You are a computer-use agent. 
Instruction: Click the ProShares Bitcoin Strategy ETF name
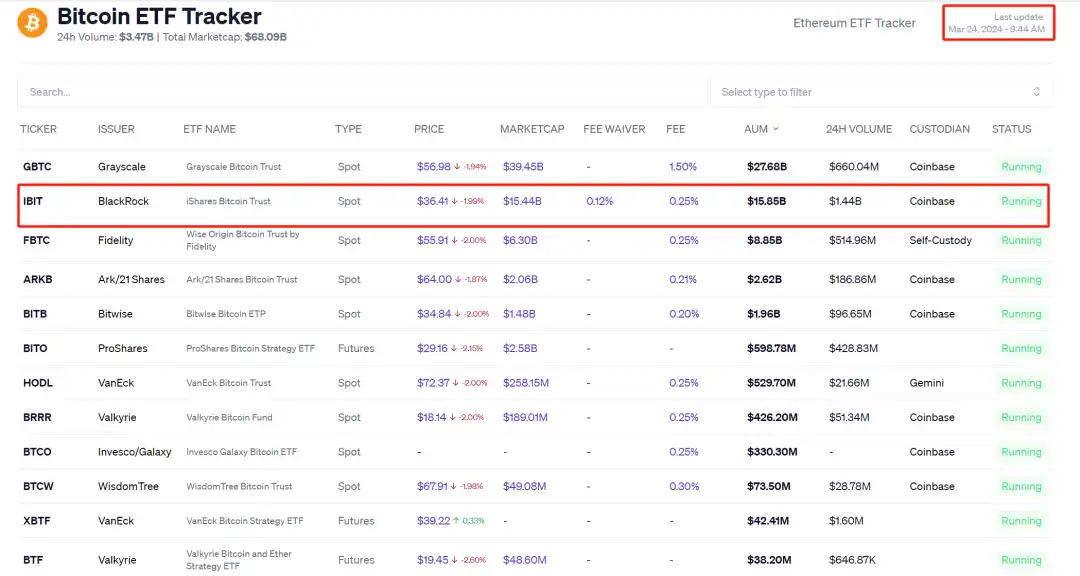(x=250, y=349)
